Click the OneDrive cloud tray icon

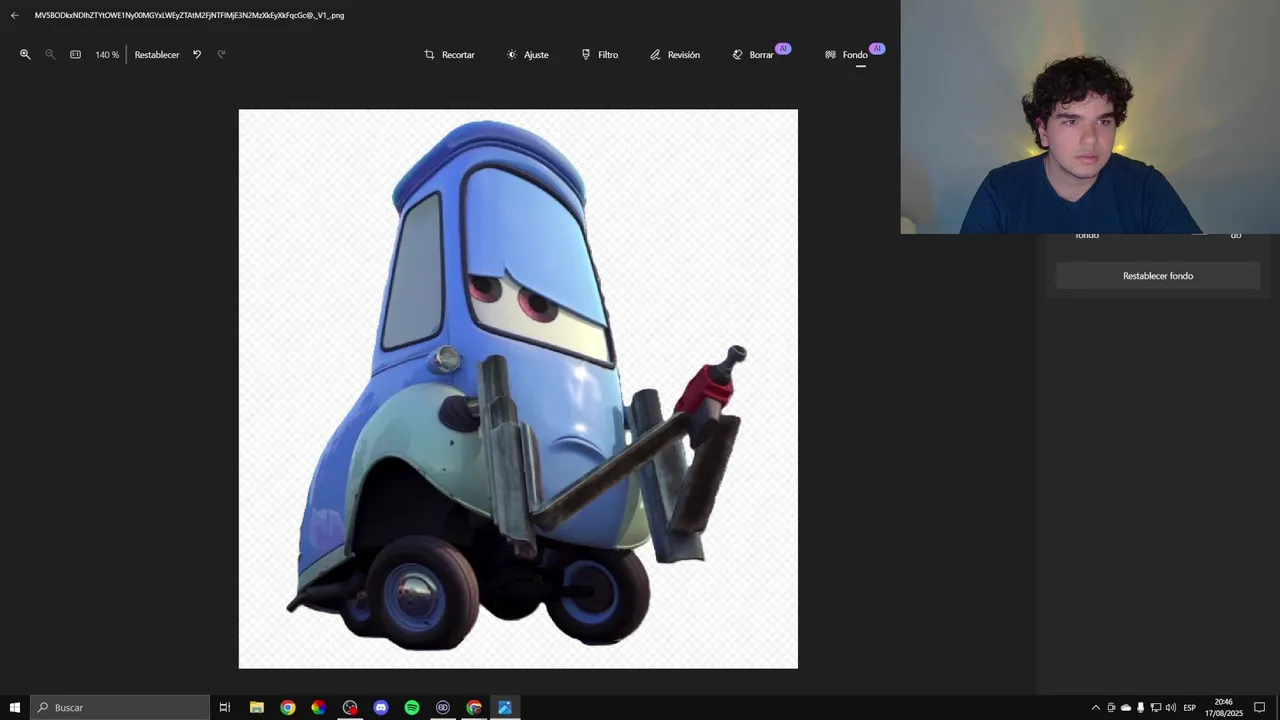[1126, 707]
